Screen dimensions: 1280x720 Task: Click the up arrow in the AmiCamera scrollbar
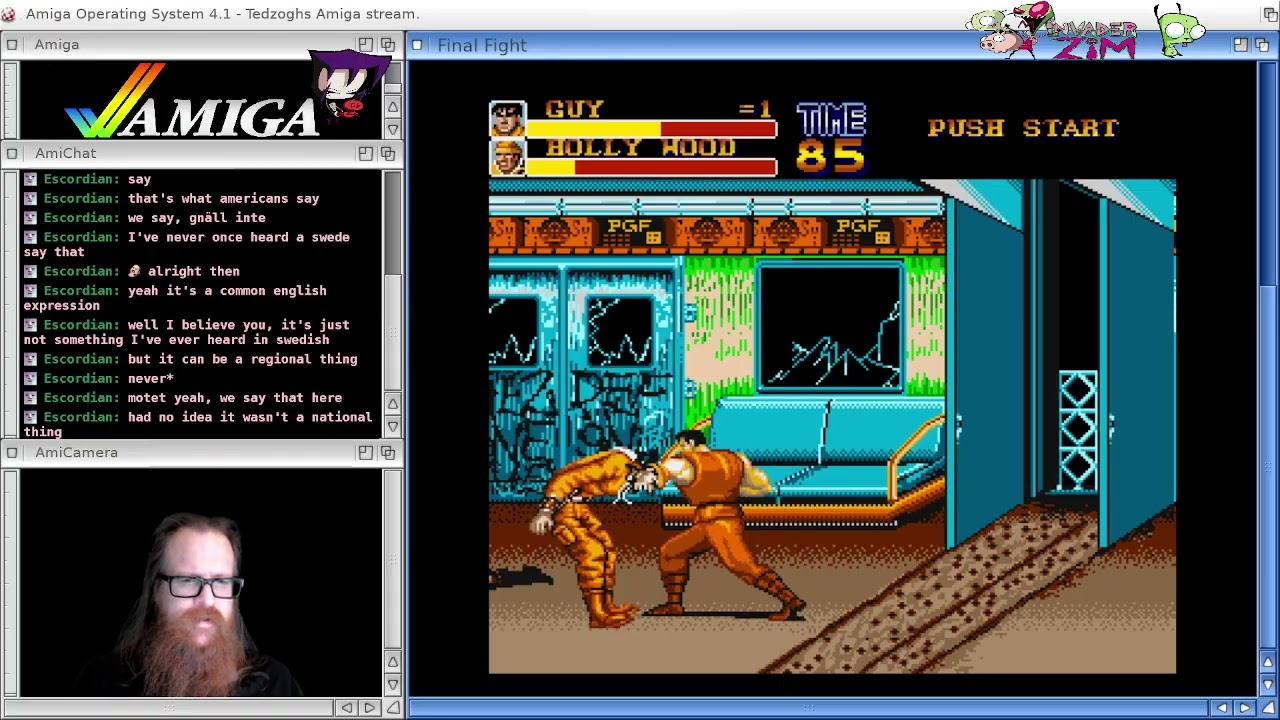pyautogui.click(x=393, y=662)
